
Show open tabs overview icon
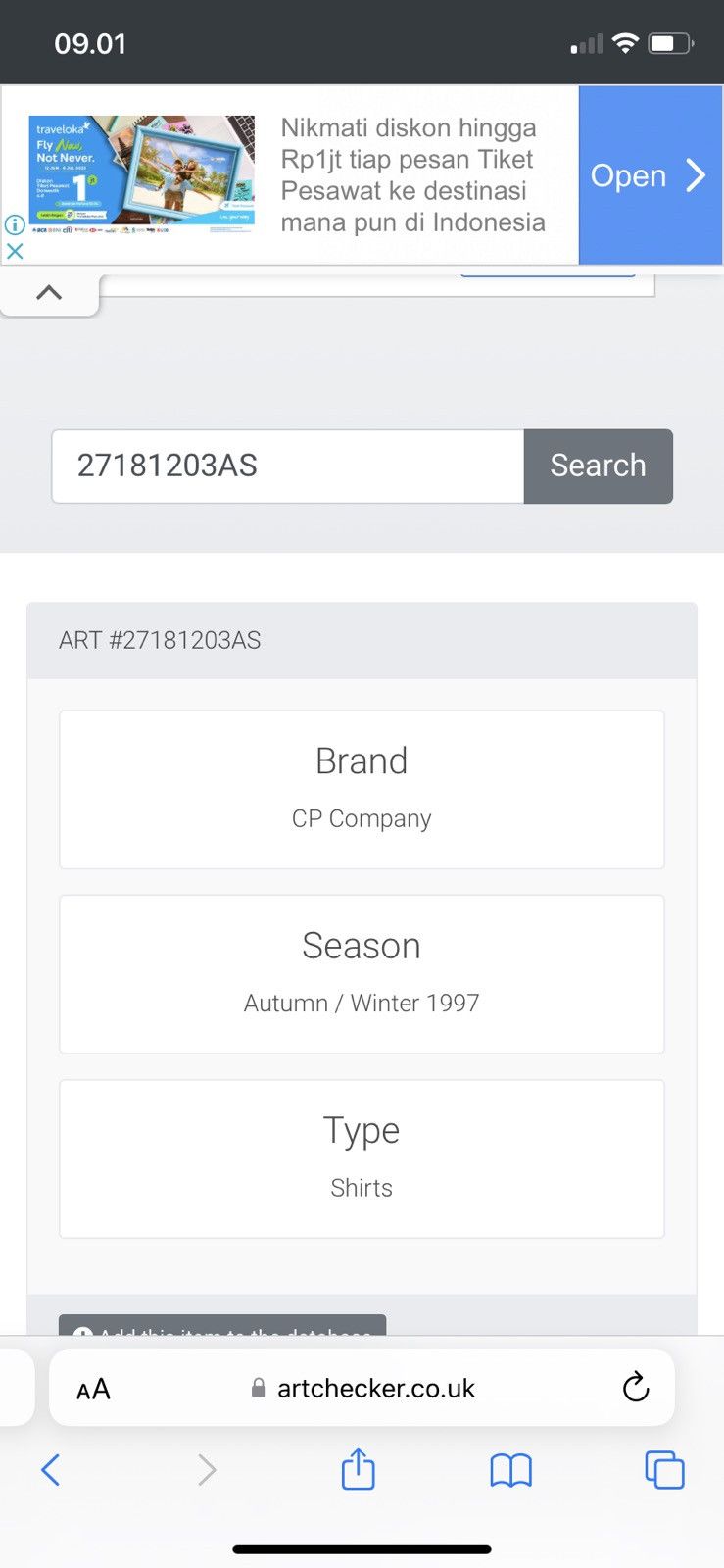point(664,1470)
